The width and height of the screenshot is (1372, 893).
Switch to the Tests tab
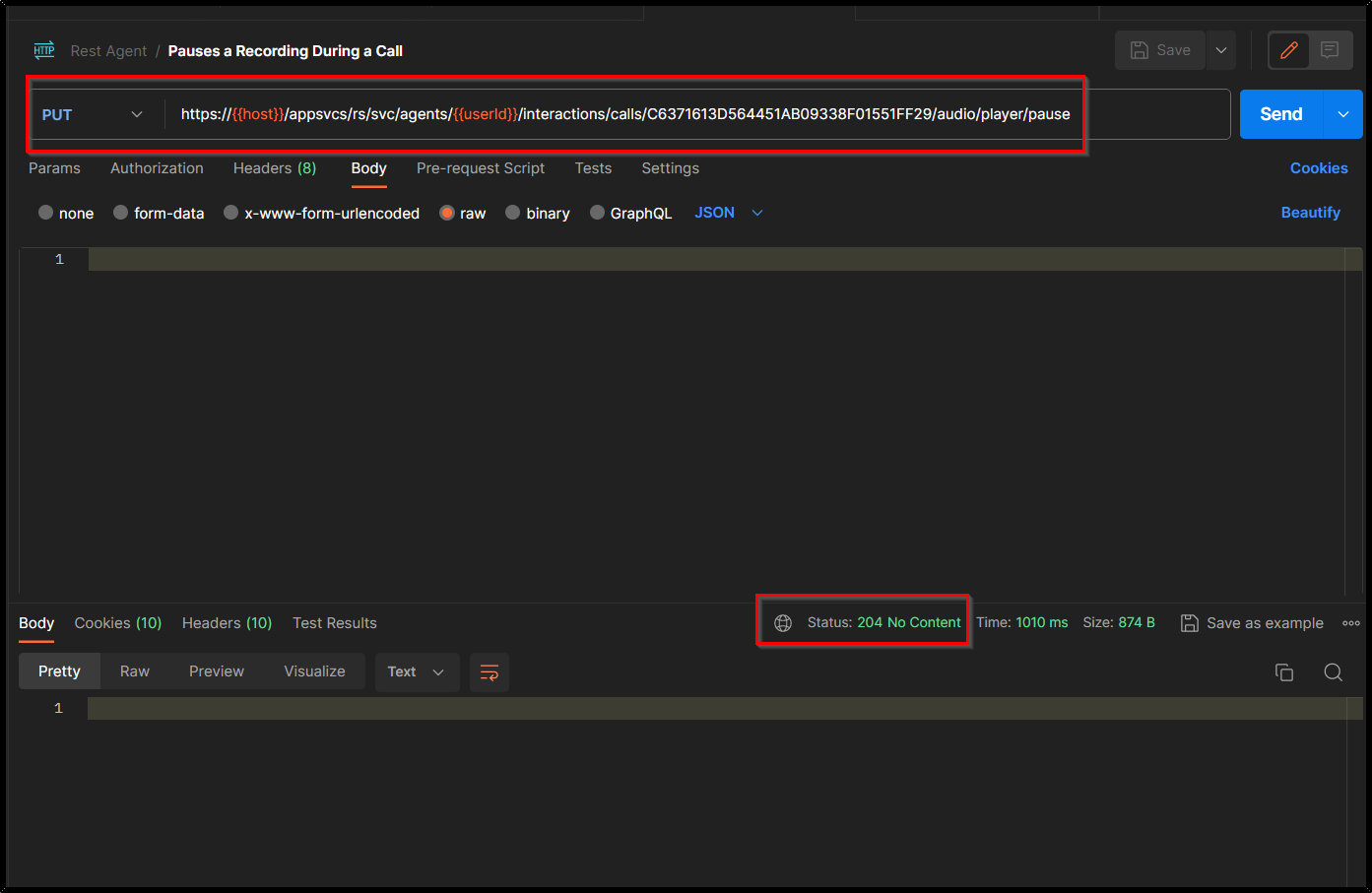coord(593,168)
